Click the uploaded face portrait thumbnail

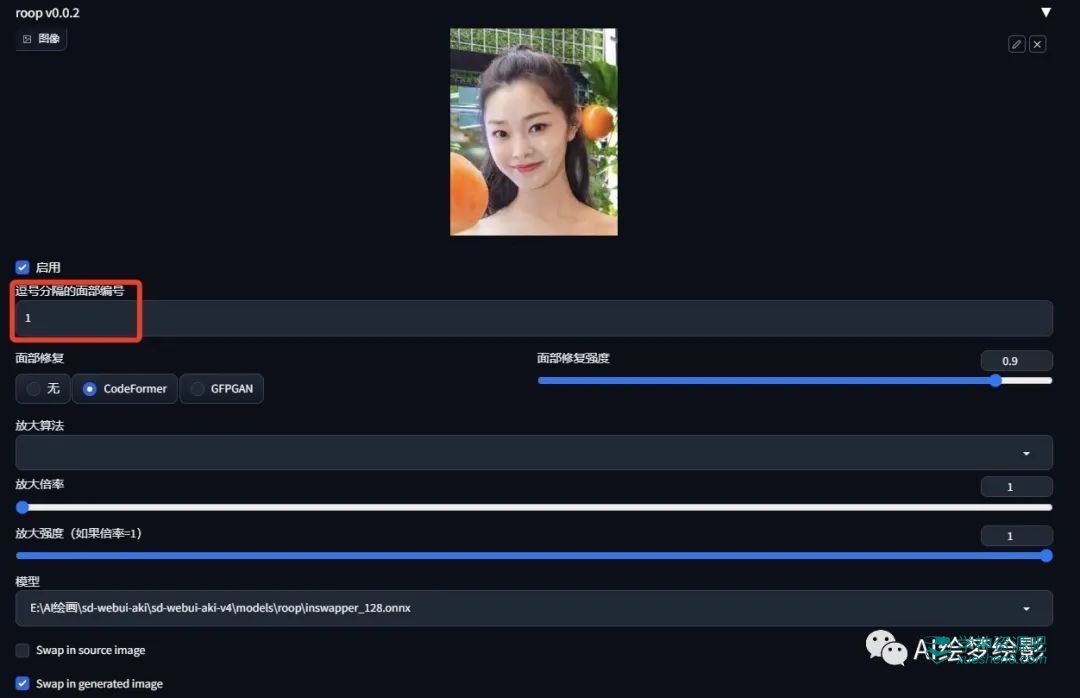(533, 132)
